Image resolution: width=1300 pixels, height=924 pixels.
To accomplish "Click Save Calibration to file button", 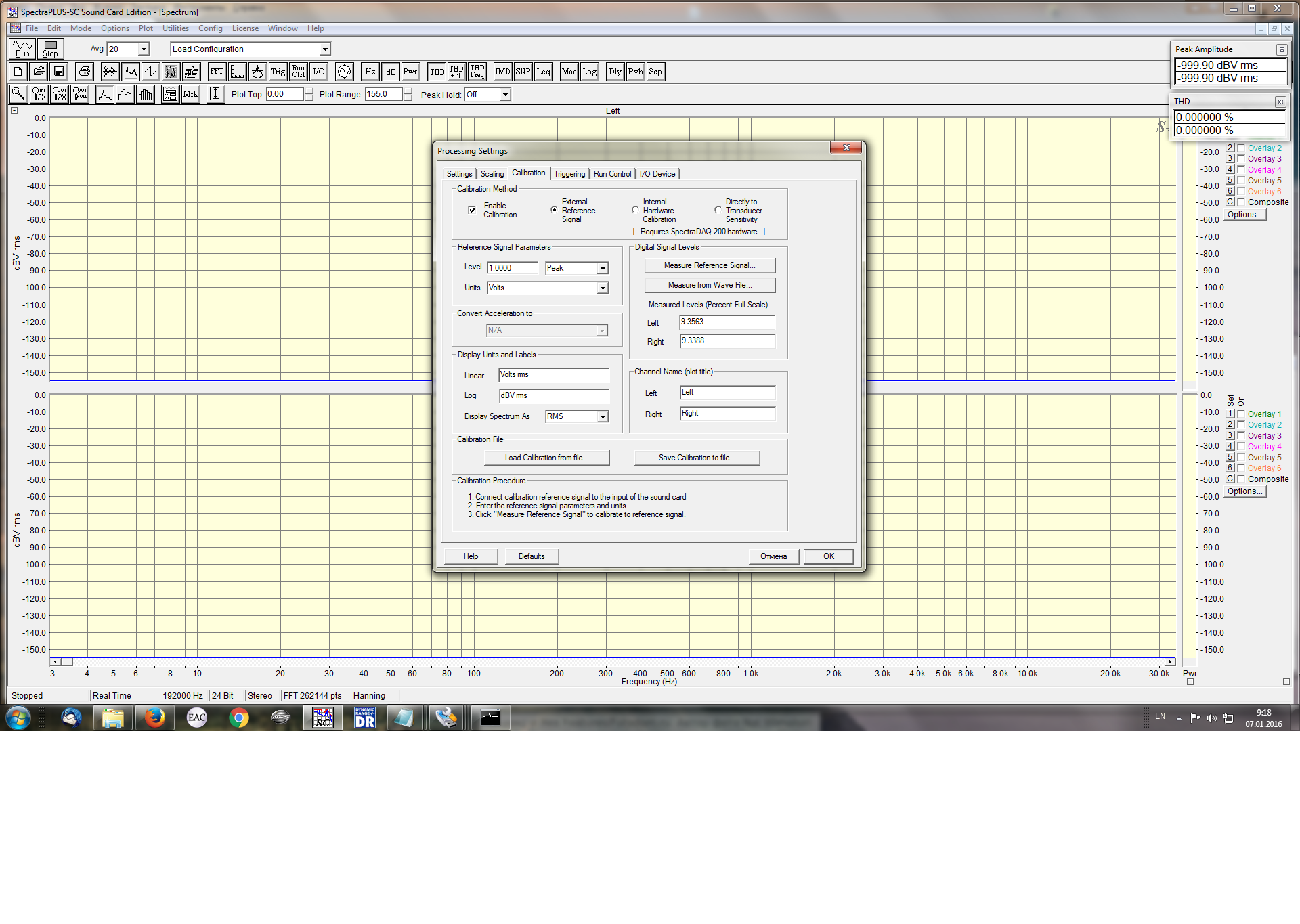I will click(697, 458).
